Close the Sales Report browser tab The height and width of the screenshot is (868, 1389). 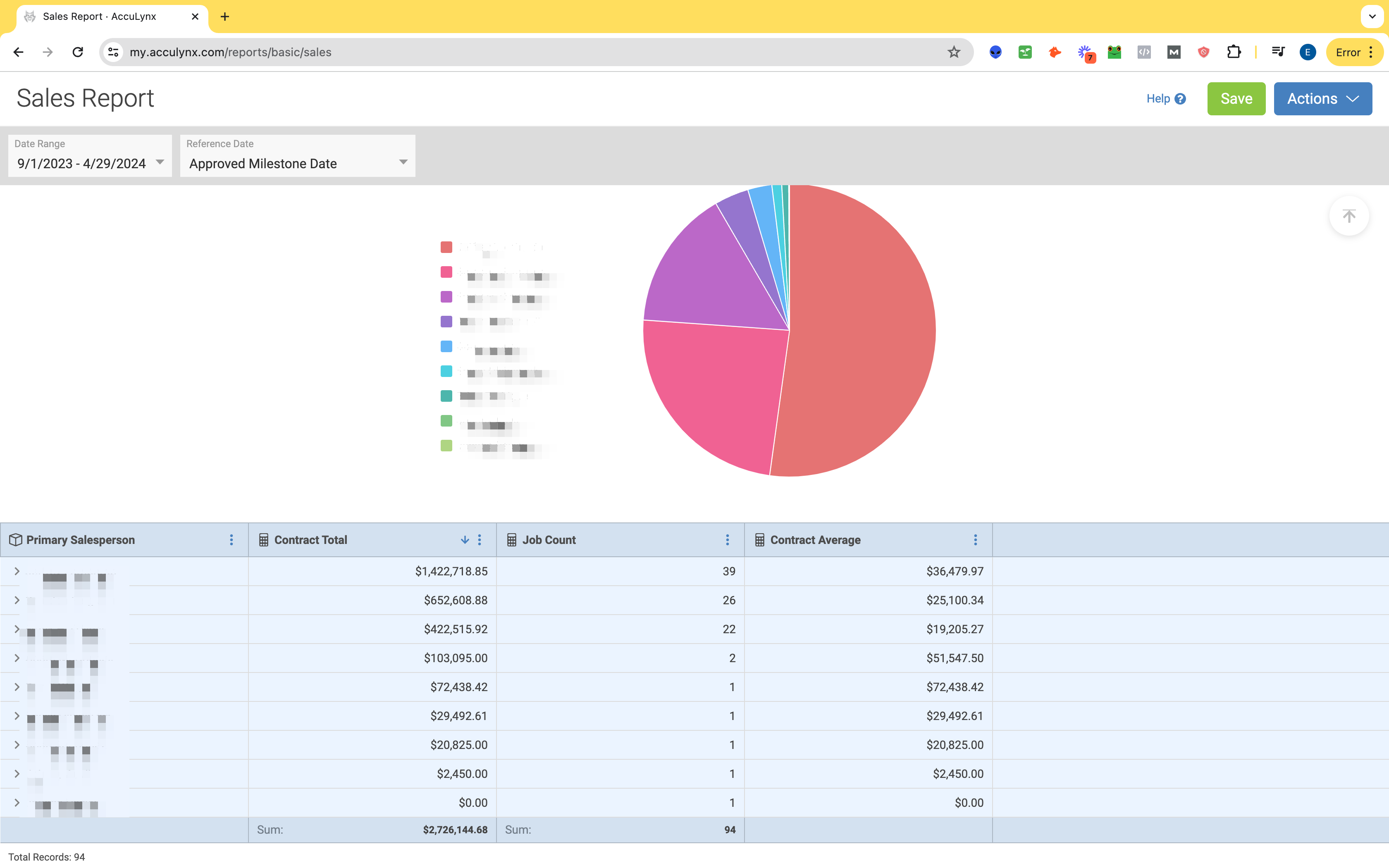click(195, 17)
